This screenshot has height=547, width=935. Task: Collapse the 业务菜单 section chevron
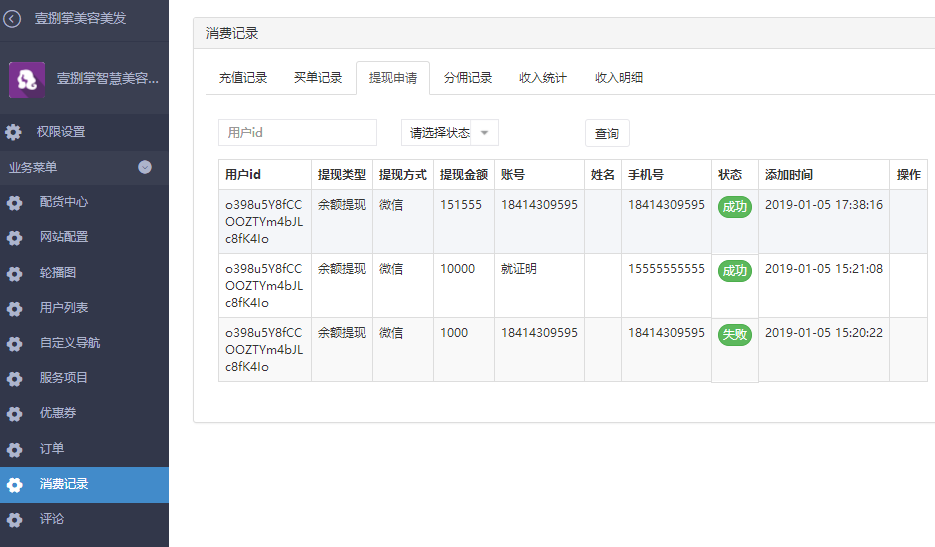pos(145,167)
